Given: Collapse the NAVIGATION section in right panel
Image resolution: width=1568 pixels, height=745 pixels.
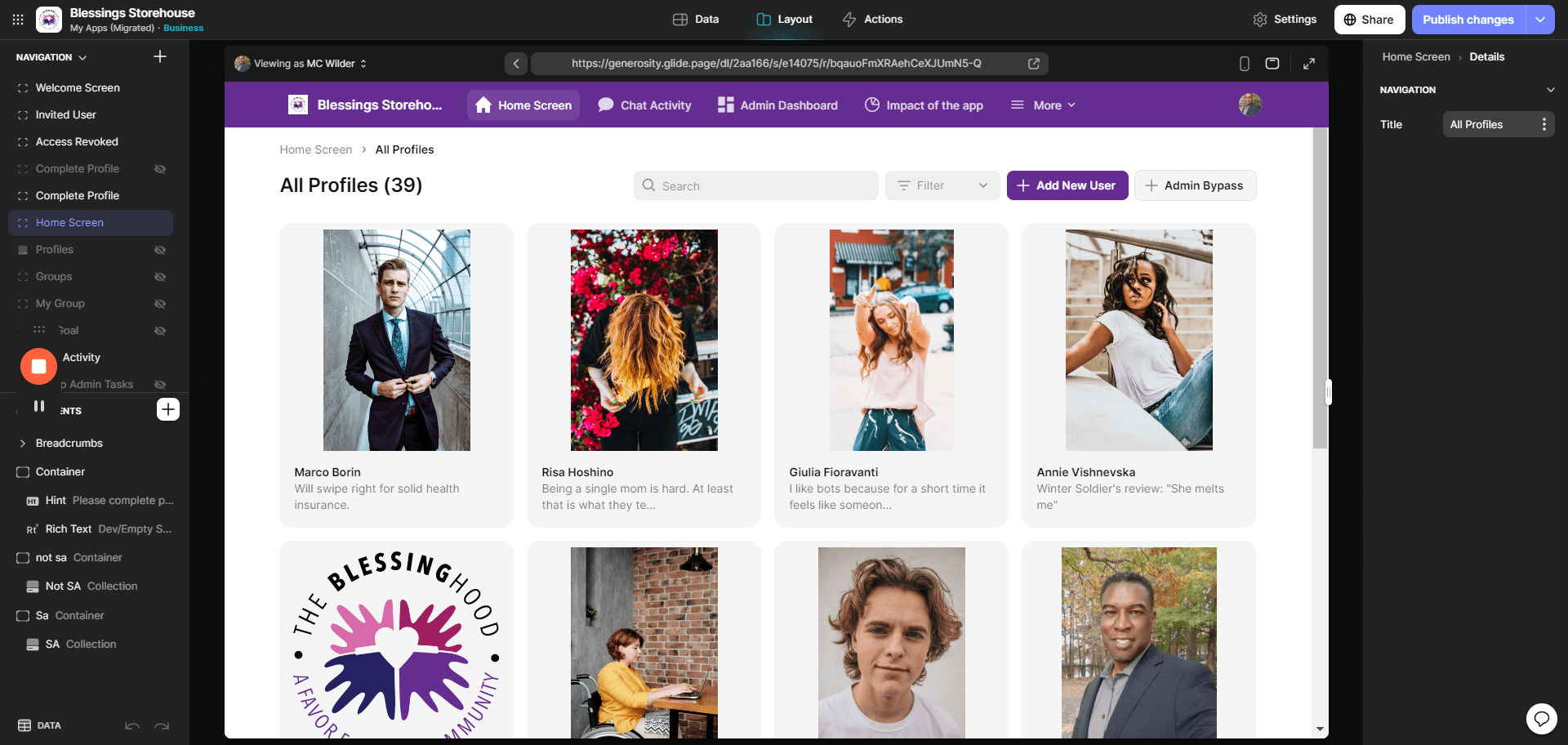Looking at the screenshot, I should click(1550, 90).
